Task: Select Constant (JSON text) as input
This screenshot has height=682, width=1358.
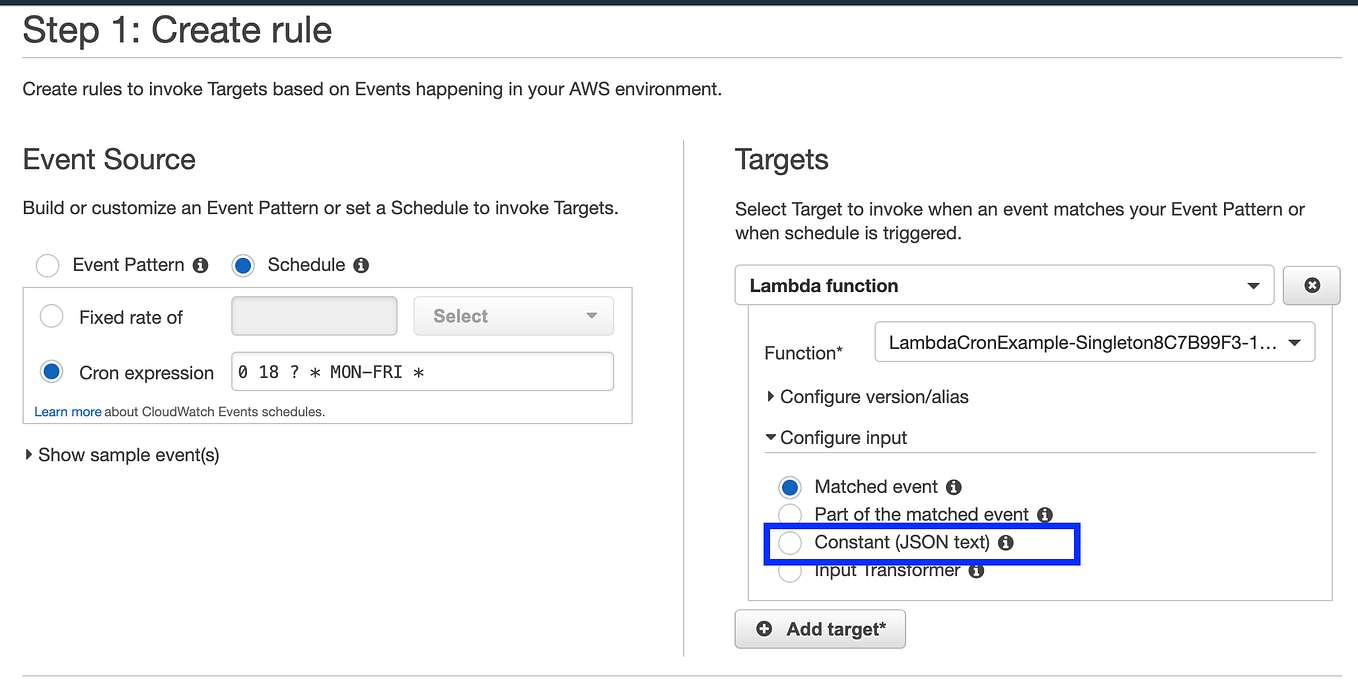Action: click(790, 542)
